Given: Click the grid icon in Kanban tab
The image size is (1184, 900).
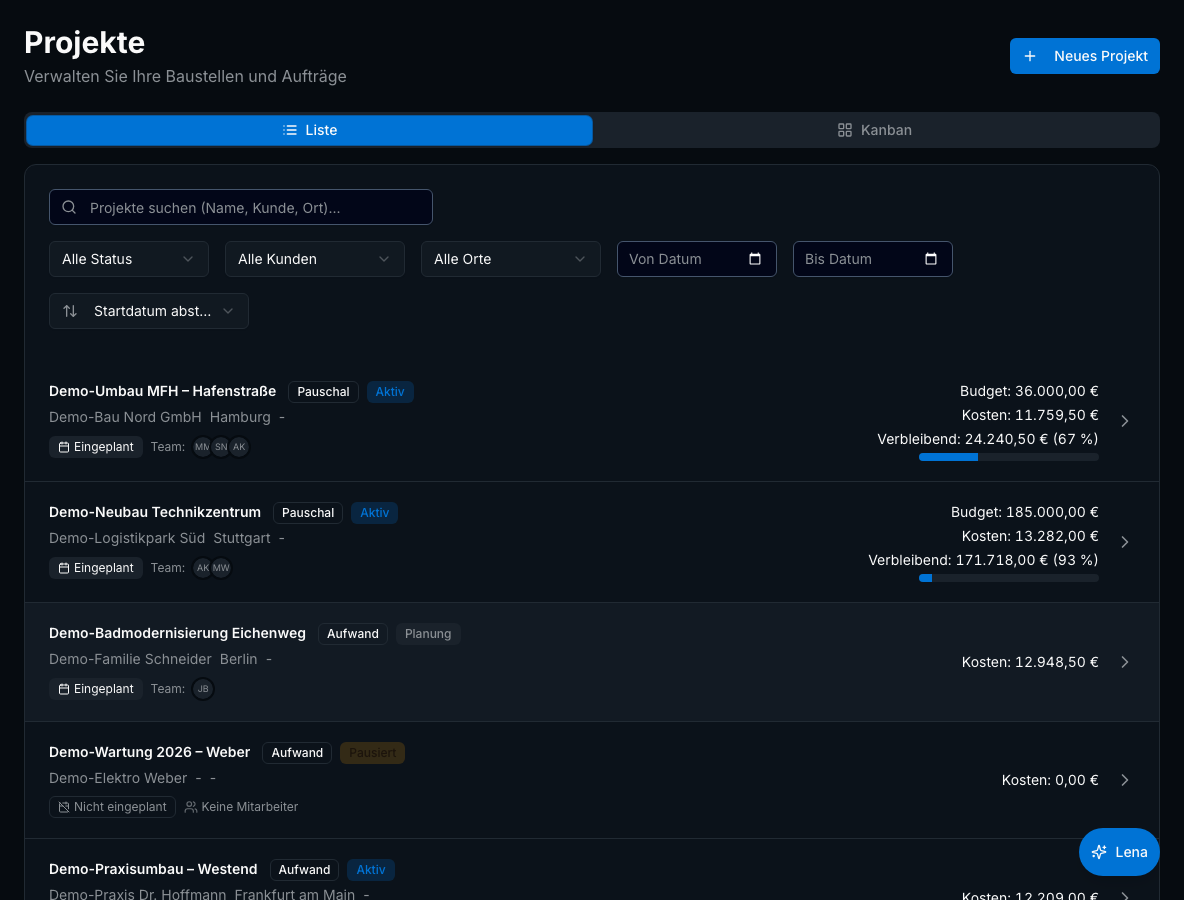Looking at the screenshot, I should point(845,130).
